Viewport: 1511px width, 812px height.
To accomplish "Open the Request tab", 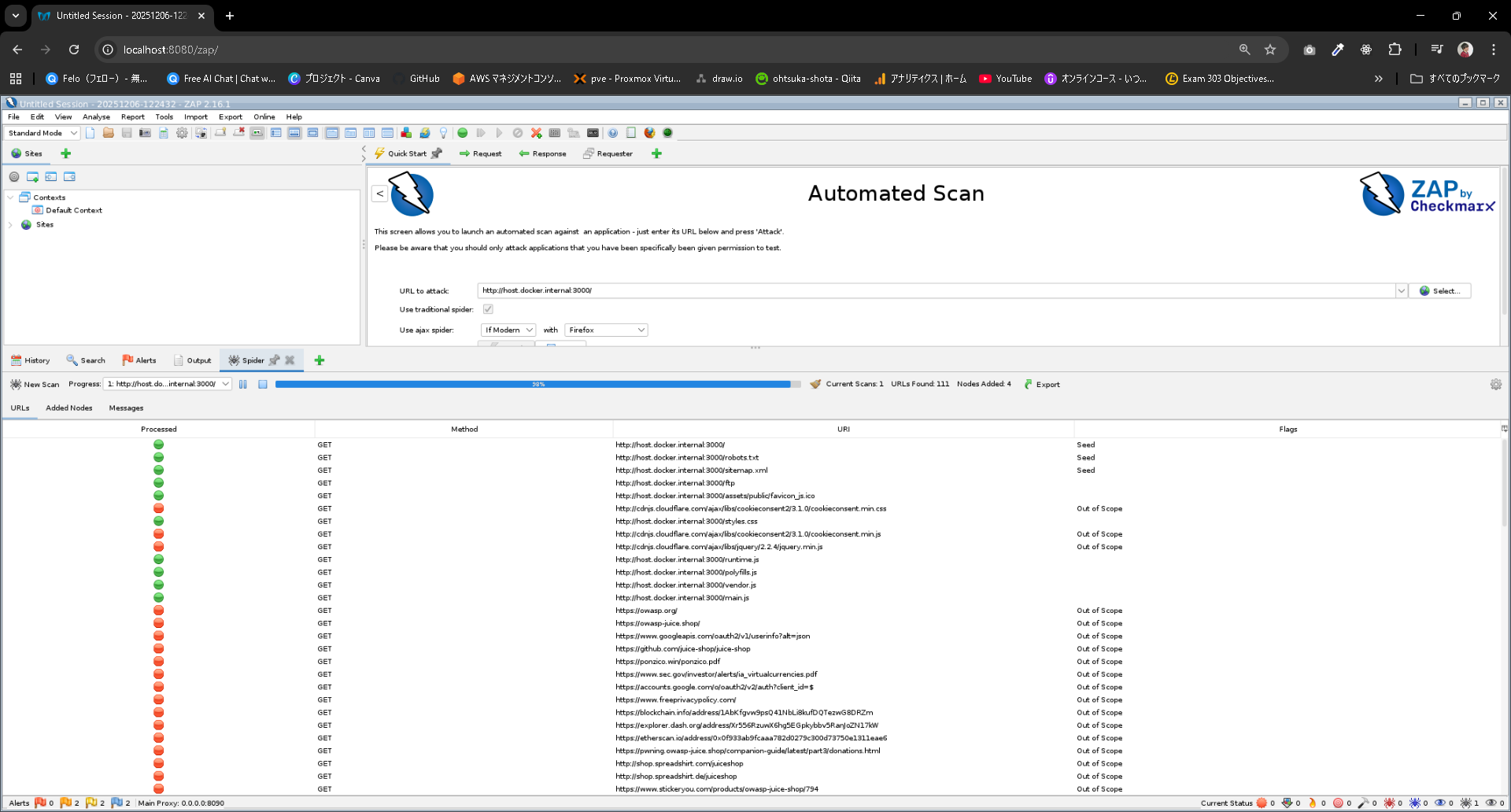I will point(480,153).
